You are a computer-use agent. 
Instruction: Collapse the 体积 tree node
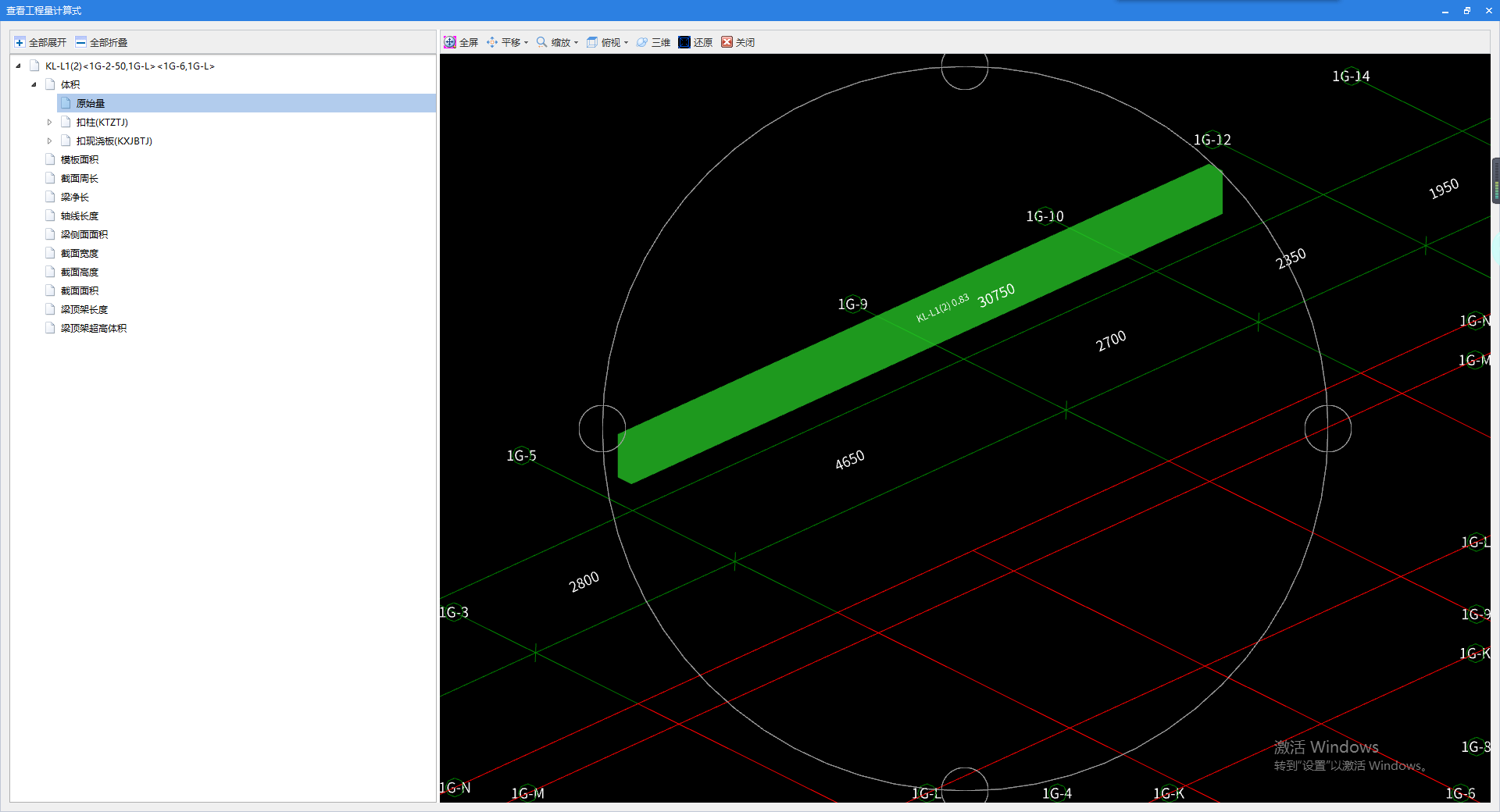click(34, 84)
